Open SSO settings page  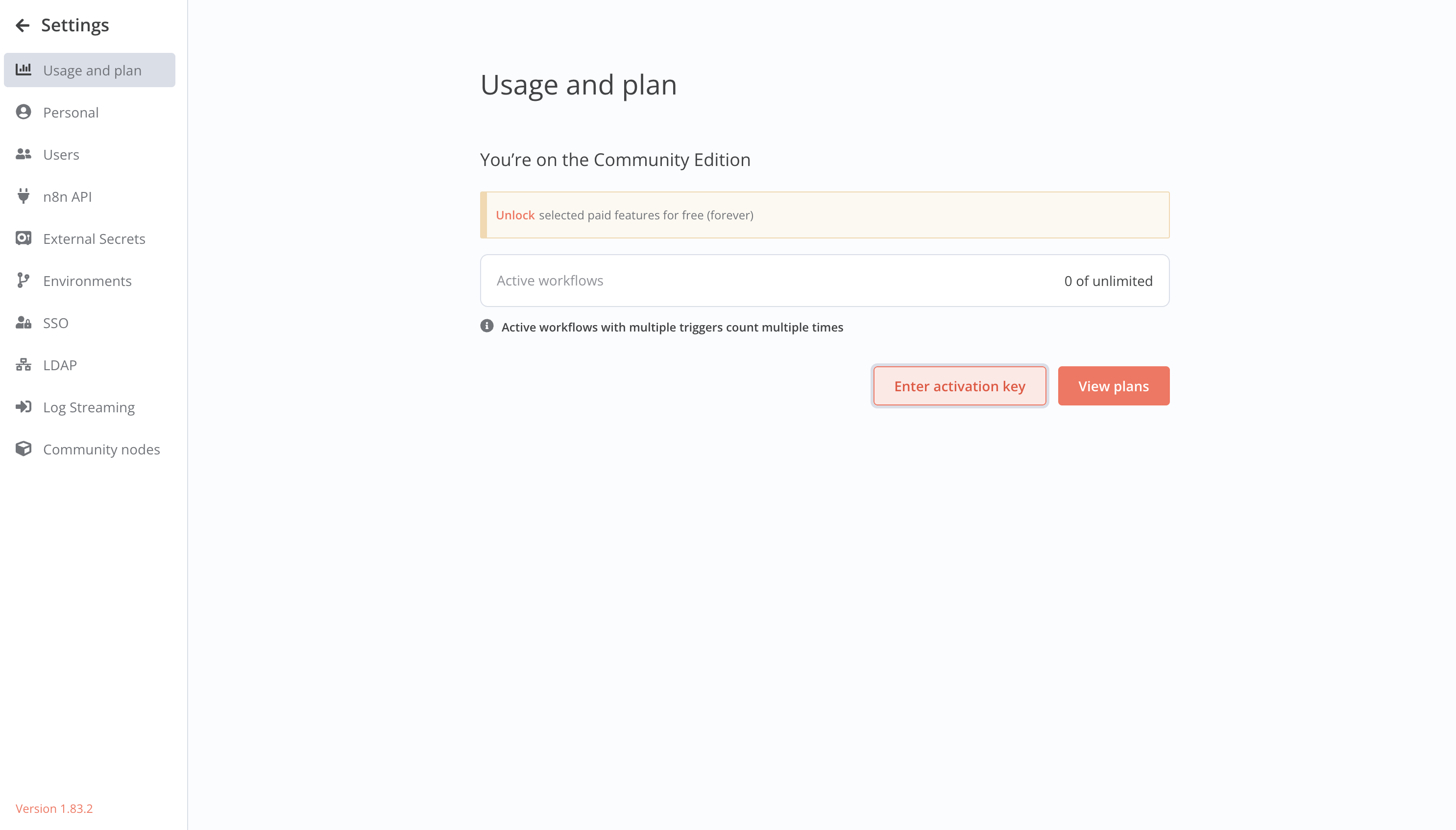pyautogui.click(x=90, y=323)
